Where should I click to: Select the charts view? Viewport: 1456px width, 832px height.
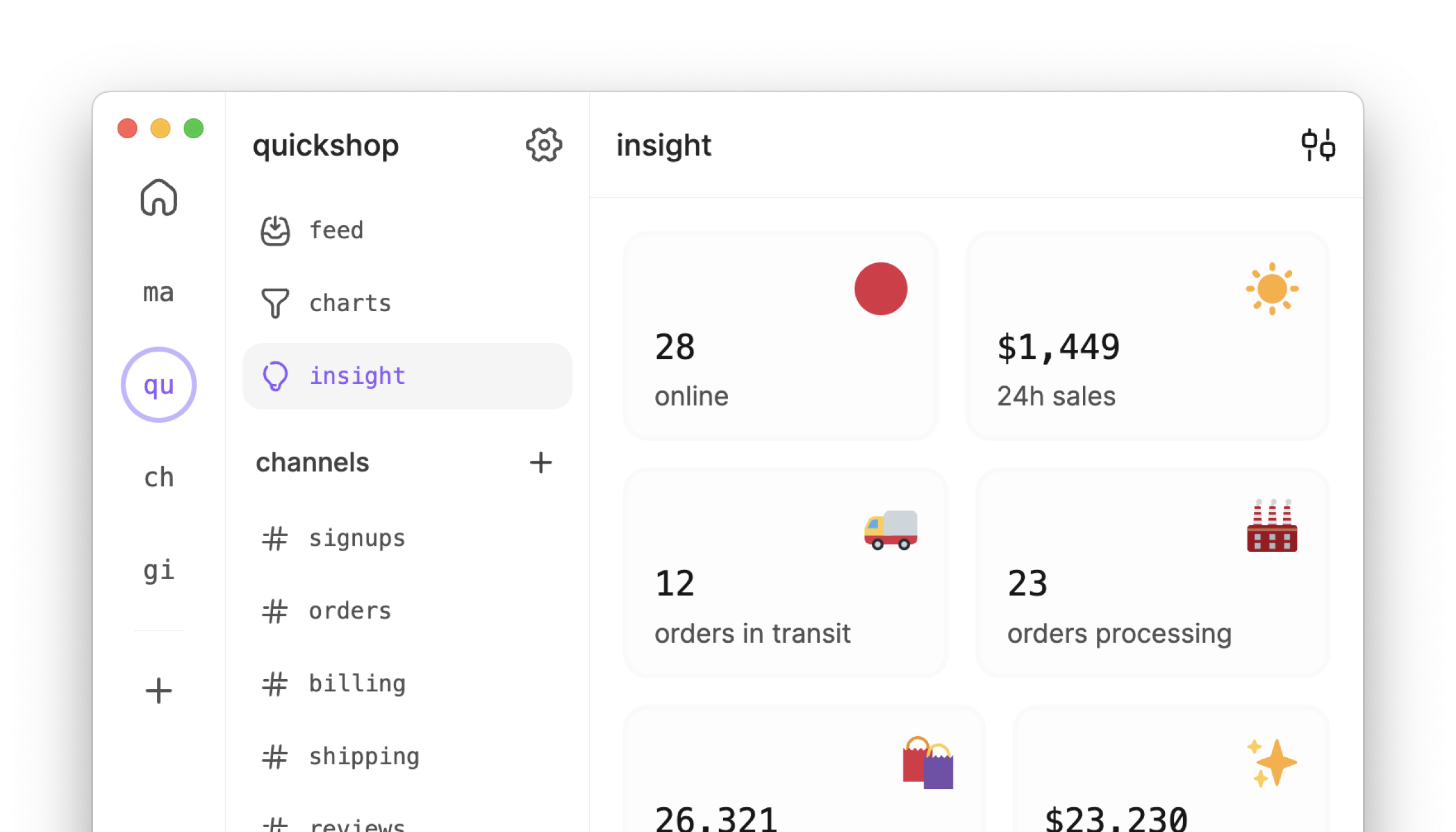point(349,303)
